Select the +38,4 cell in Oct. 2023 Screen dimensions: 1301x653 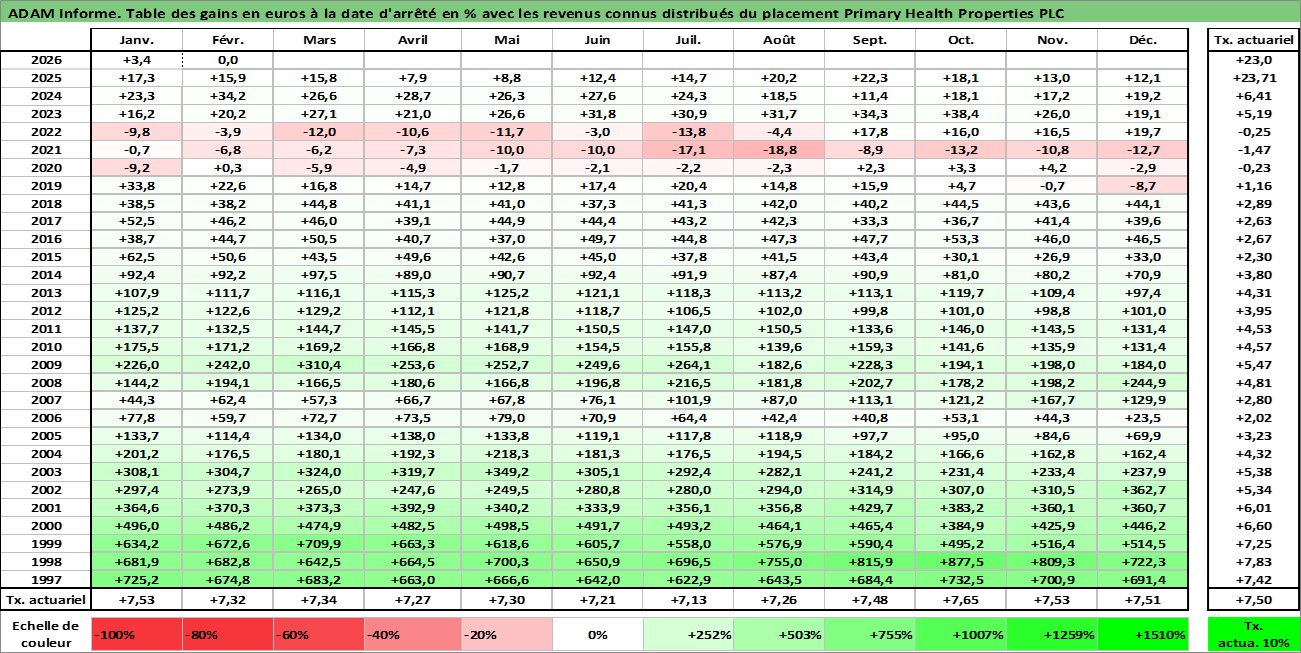click(960, 114)
